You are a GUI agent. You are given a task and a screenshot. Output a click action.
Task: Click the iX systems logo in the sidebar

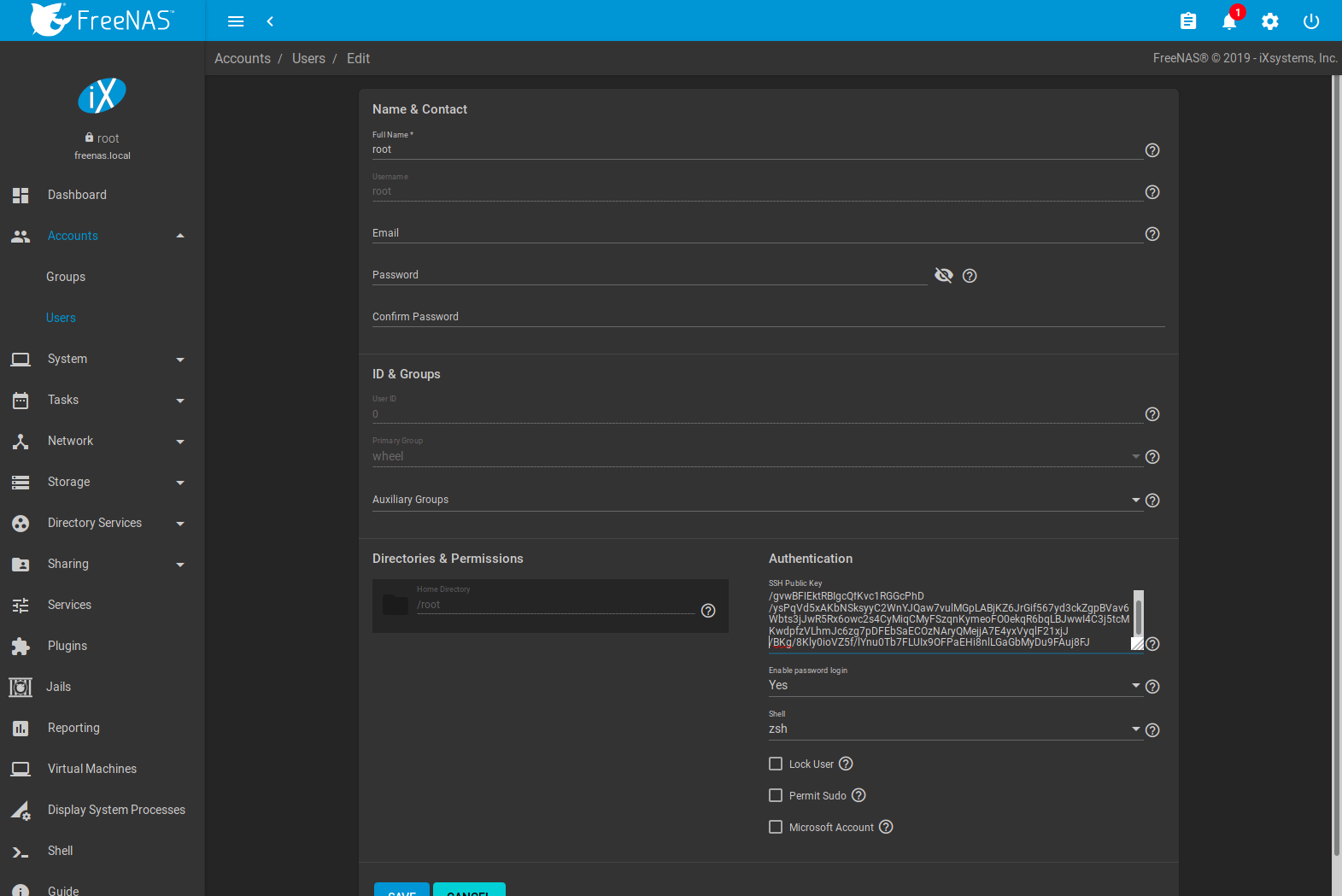[x=103, y=96]
